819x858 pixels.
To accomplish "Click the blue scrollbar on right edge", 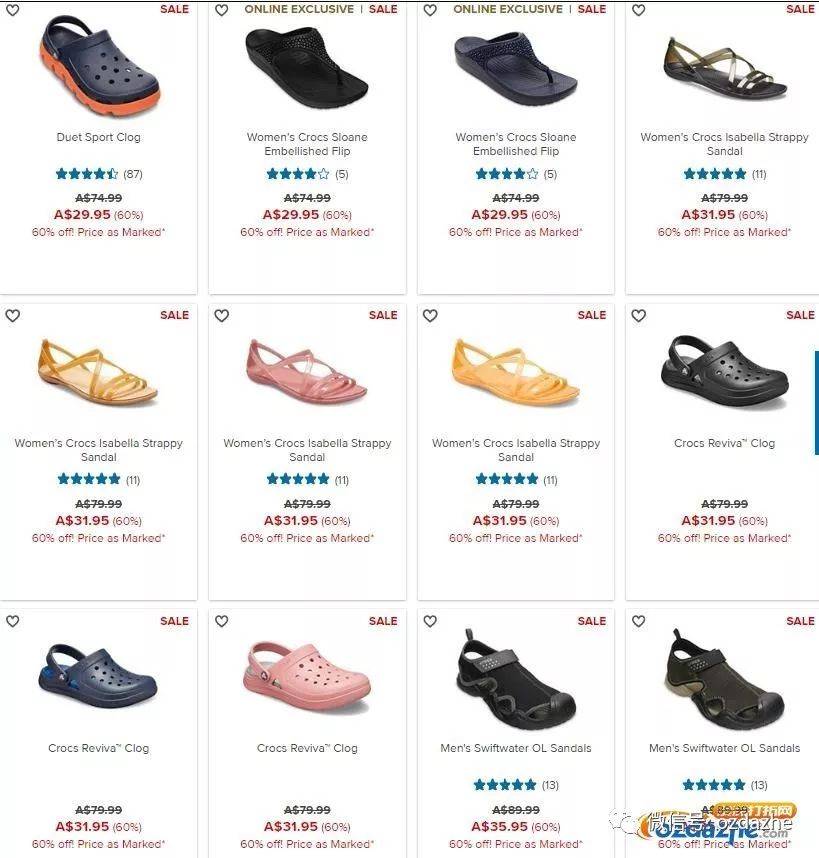I will click(x=816, y=403).
